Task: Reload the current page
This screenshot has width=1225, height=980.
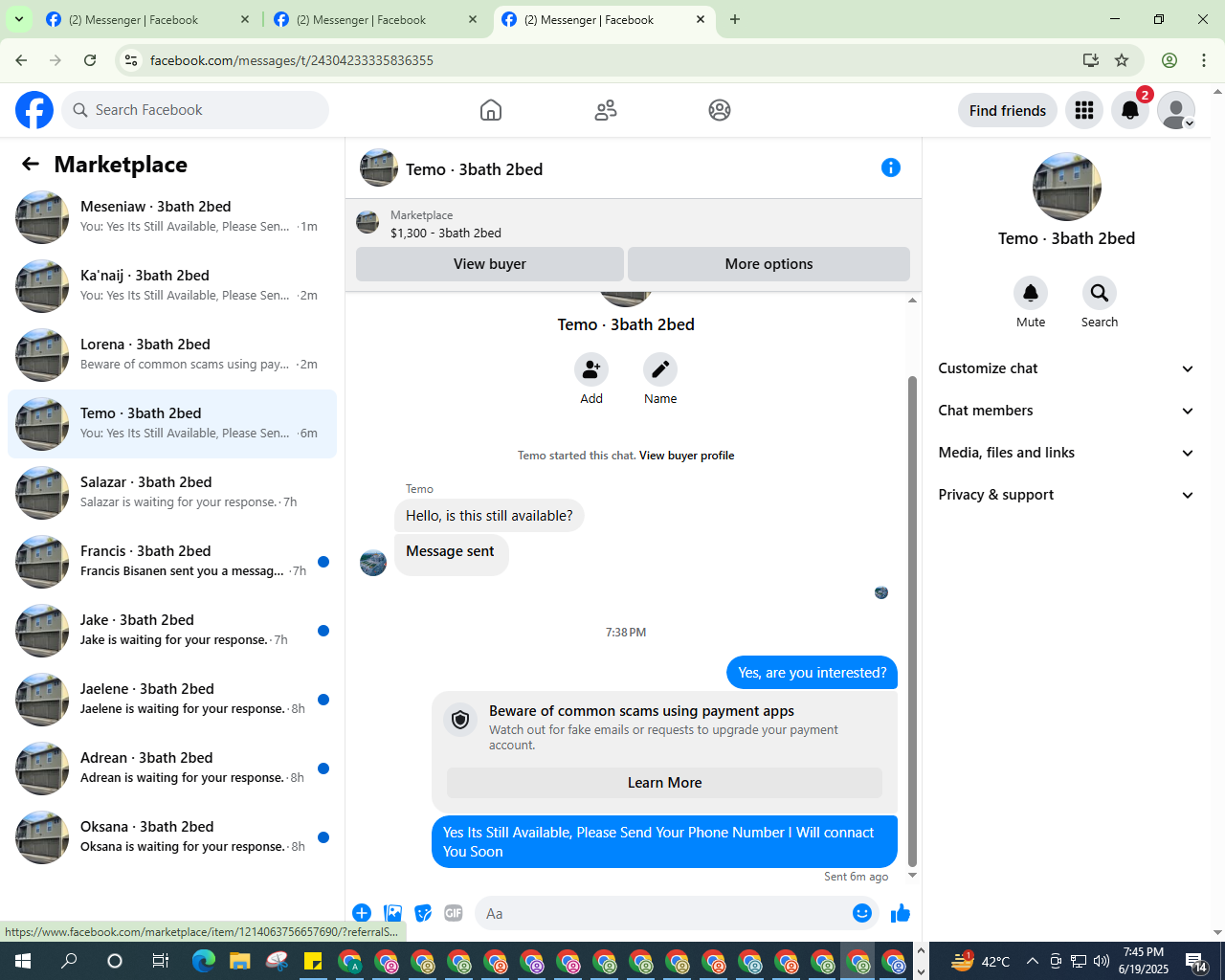Action: coord(90,60)
